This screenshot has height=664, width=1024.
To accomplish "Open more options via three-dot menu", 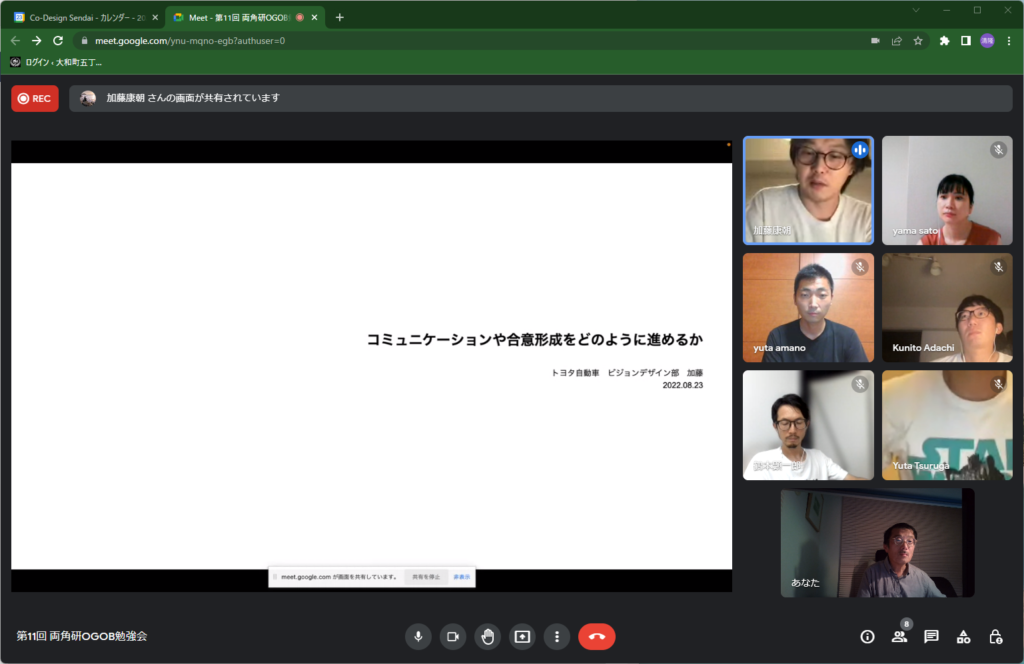I will 557,636.
